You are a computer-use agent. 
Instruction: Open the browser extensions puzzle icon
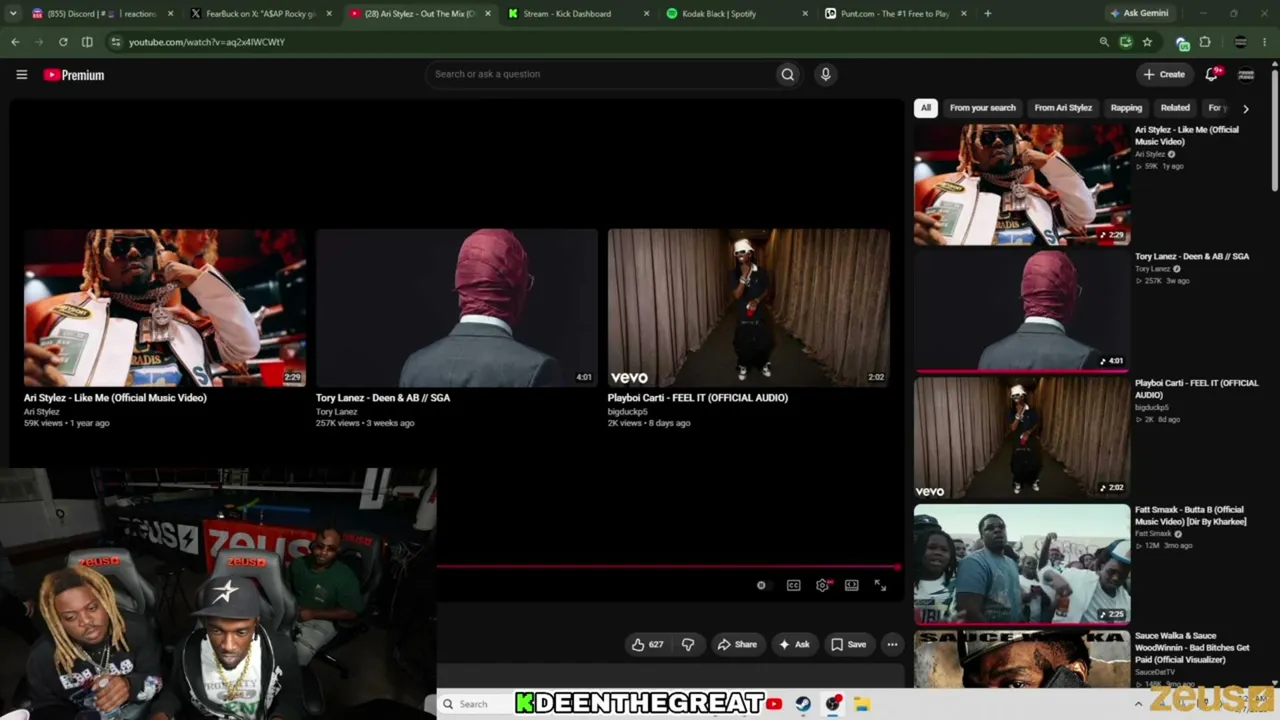[x=1205, y=42]
